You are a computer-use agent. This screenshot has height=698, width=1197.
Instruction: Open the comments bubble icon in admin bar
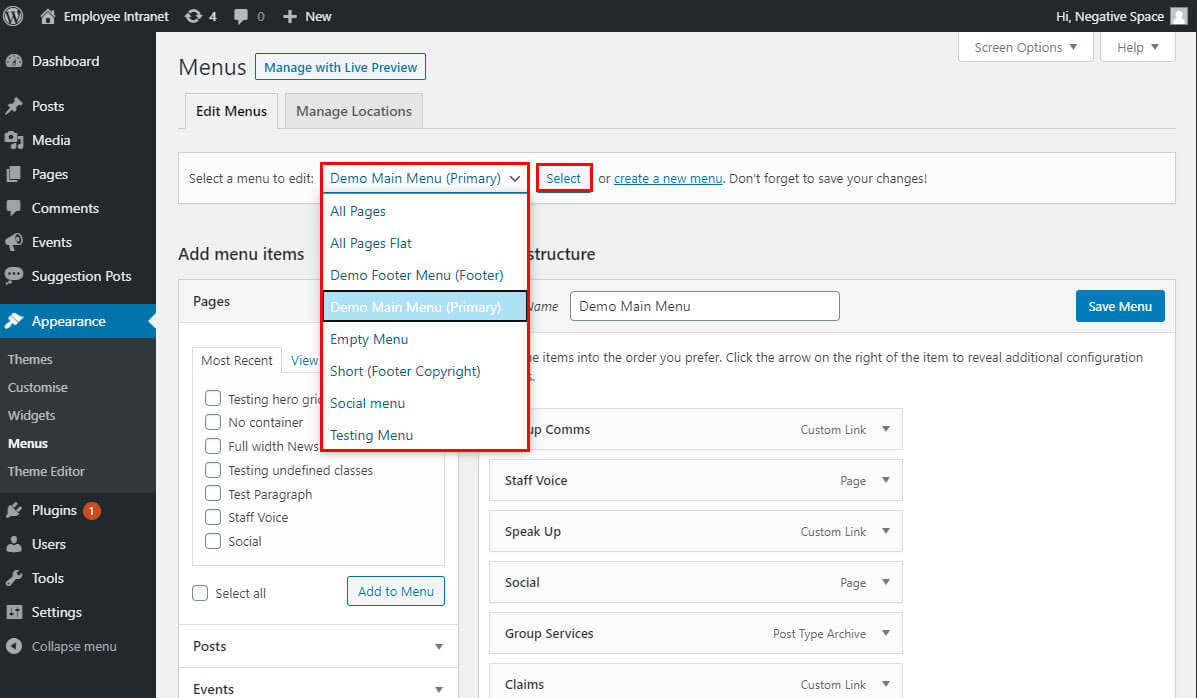tap(241, 16)
